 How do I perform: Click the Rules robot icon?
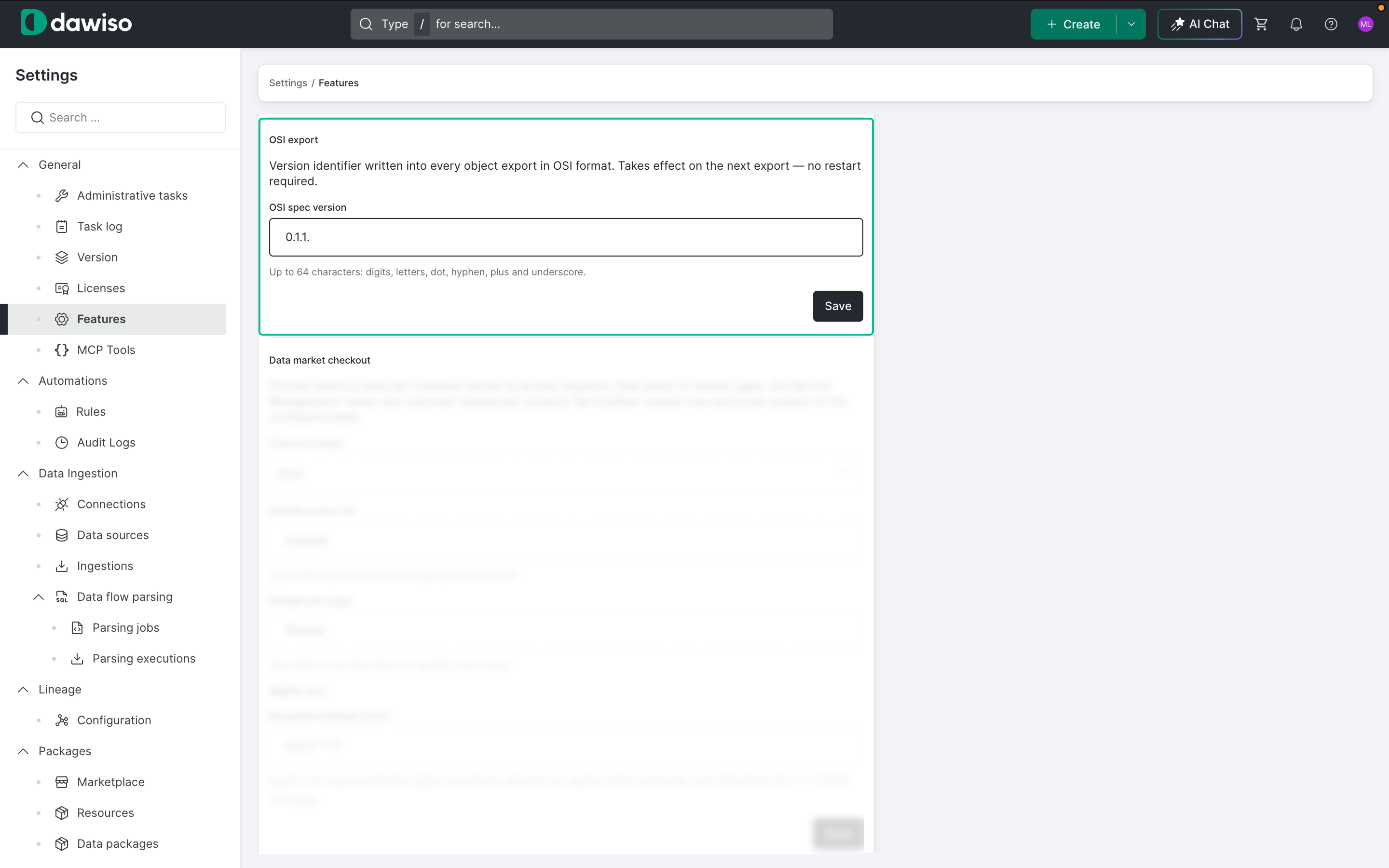61,412
